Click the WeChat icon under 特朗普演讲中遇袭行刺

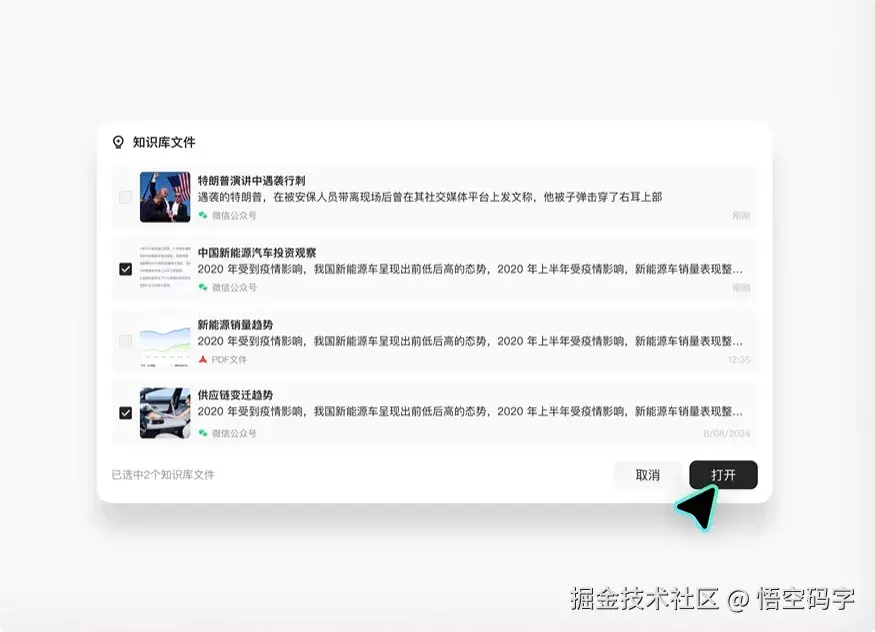[202, 215]
